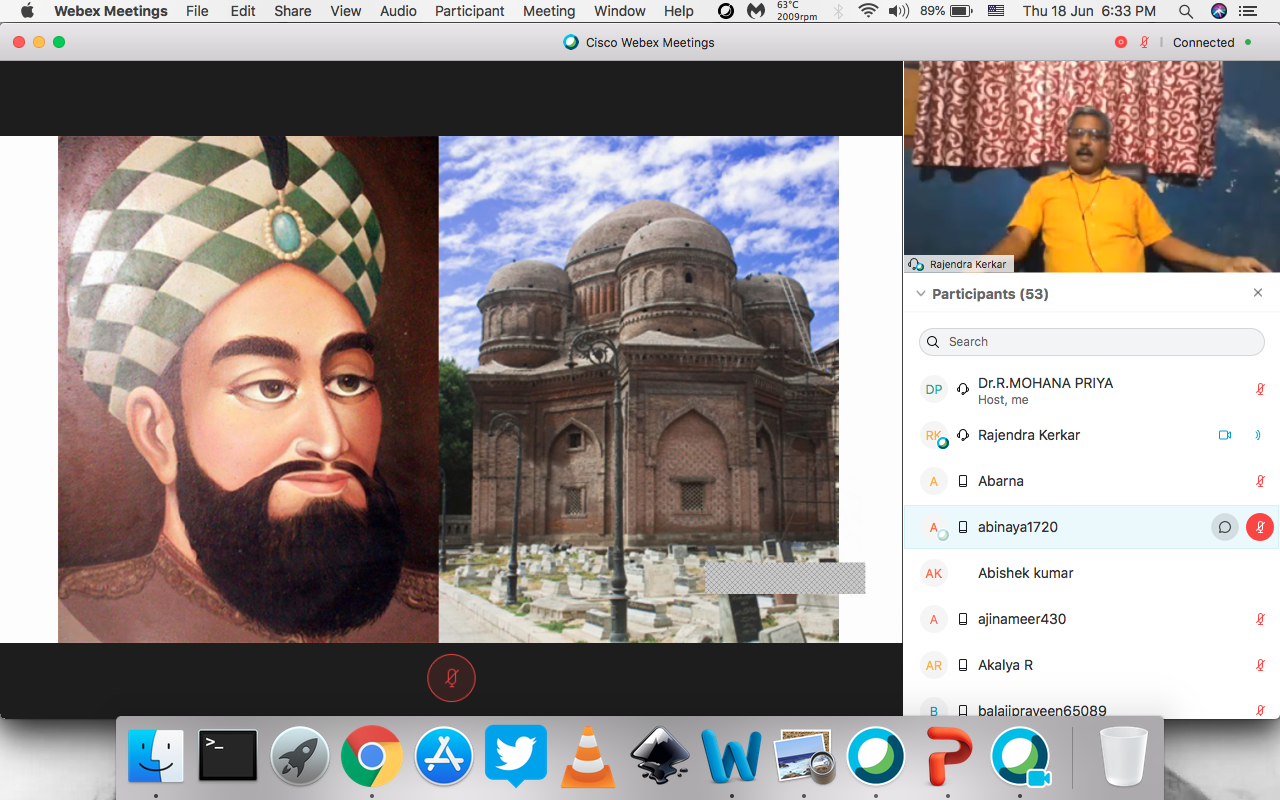
Task: Toggle Akalya R's muted microphone icon
Action: tap(1260, 665)
